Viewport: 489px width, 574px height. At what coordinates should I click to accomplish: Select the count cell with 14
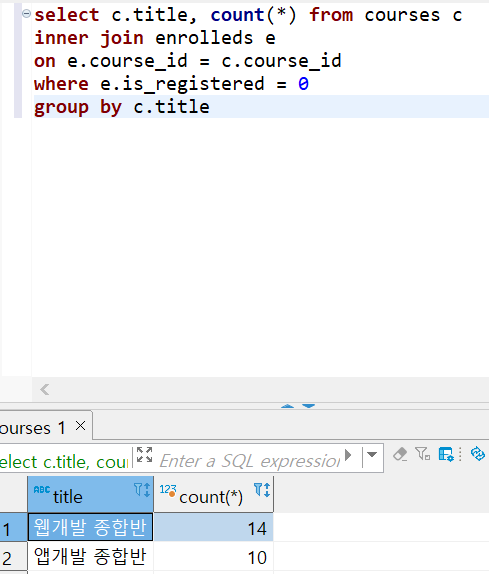214,527
